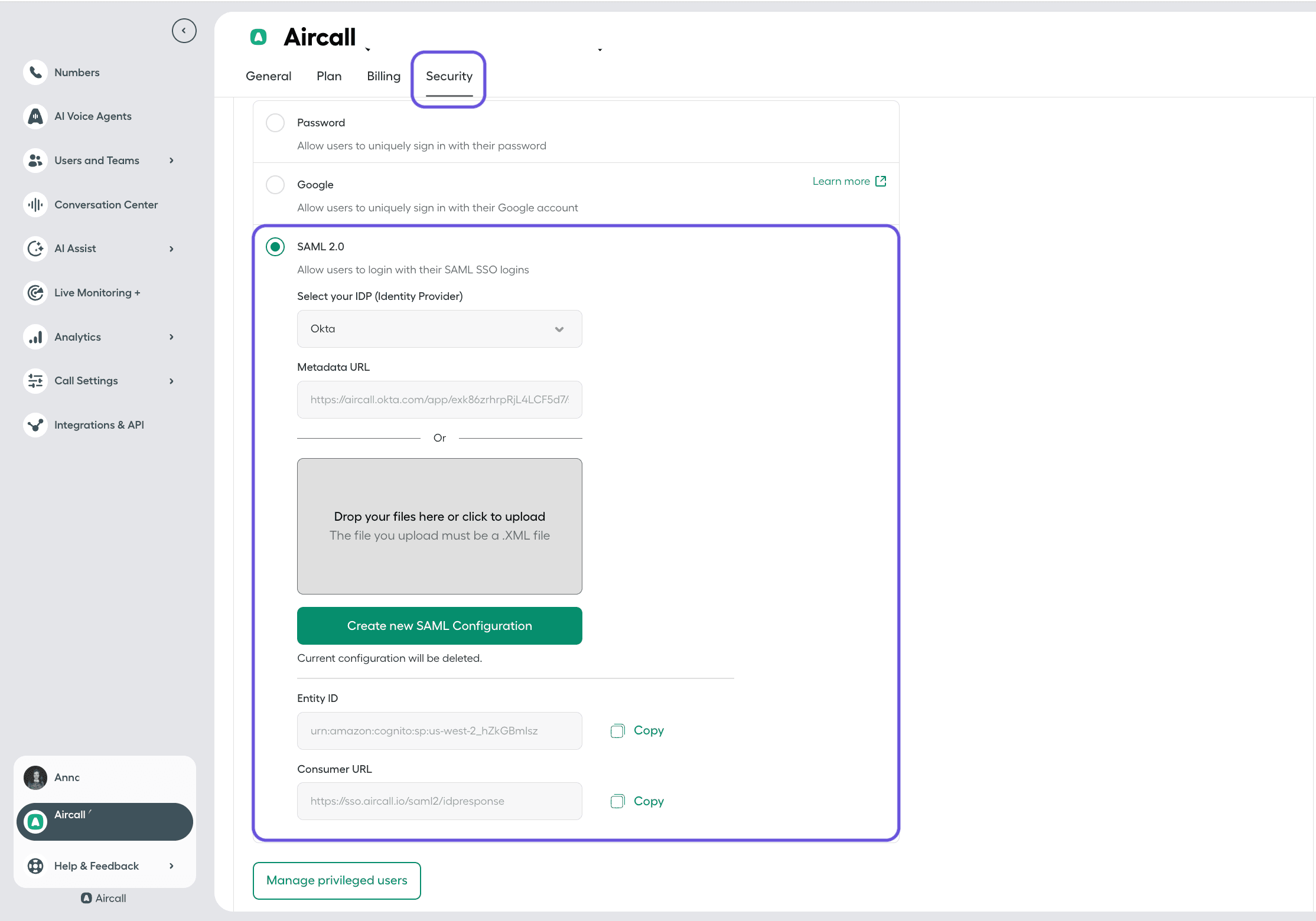Click the Consumer URL copy icon

617,801
